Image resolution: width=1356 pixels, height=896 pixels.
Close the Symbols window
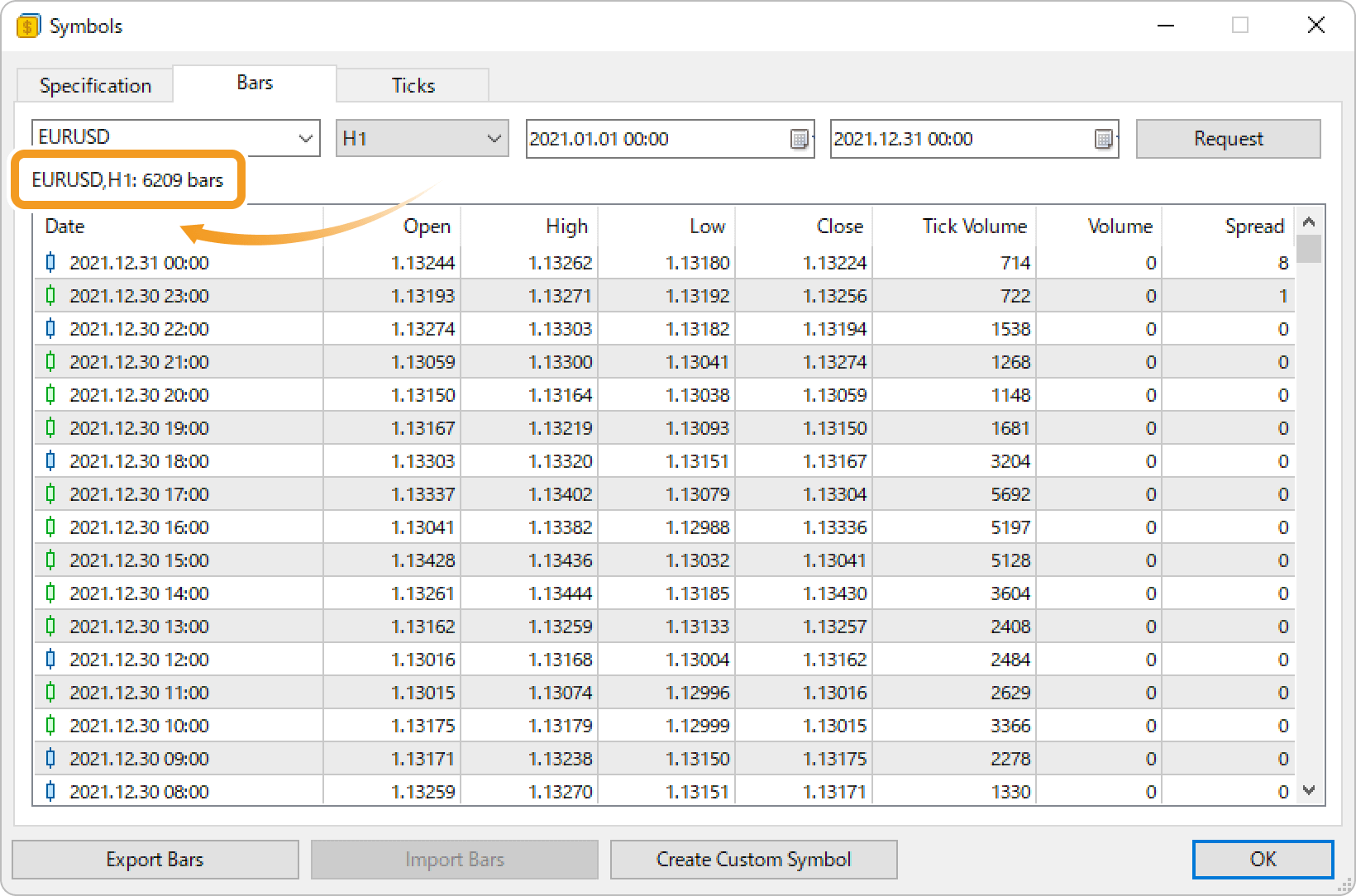click(1315, 26)
